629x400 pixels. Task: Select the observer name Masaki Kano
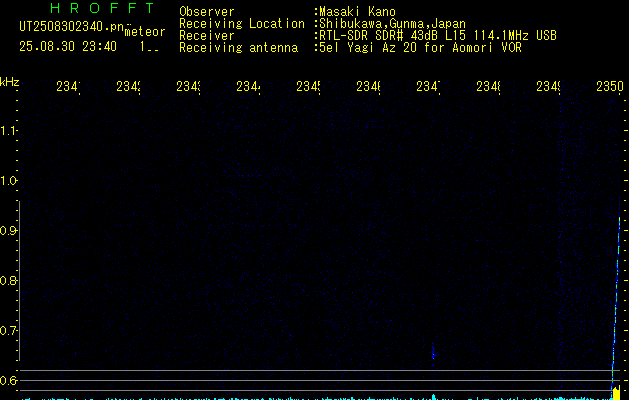click(x=357, y=11)
